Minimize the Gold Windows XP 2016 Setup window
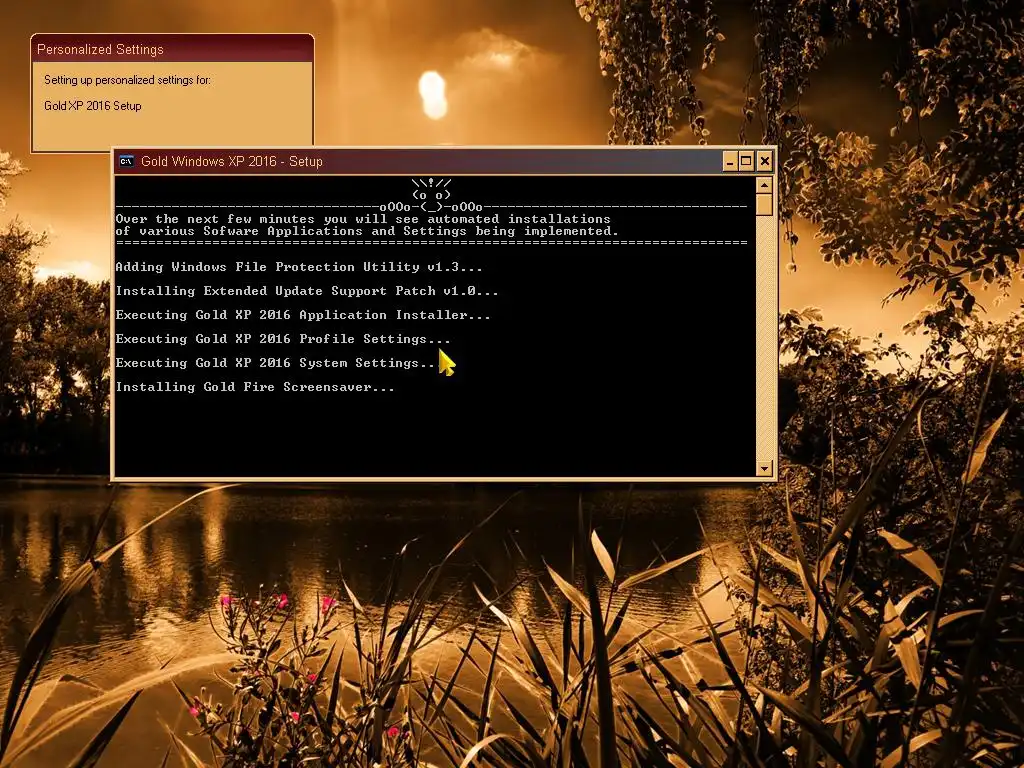Image resolution: width=1024 pixels, height=768 pixels. click(730, 161)
